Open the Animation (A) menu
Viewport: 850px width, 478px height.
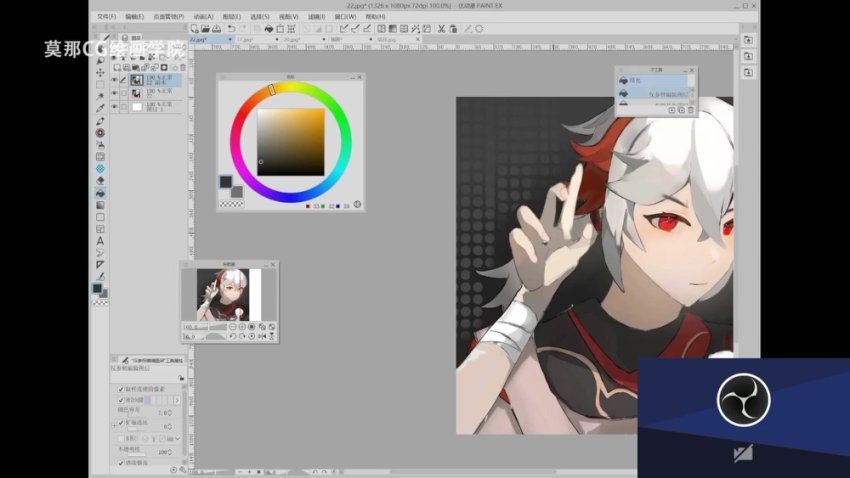click(x=203, y=17)
